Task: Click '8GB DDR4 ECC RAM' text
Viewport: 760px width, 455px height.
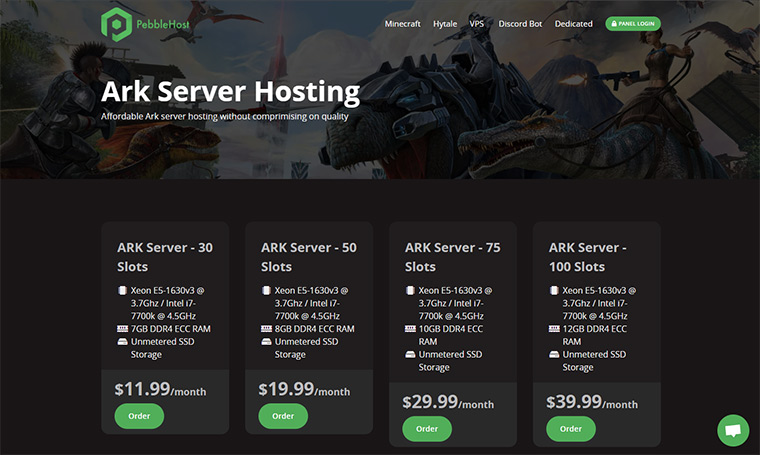Action: [x=315, y=329]
